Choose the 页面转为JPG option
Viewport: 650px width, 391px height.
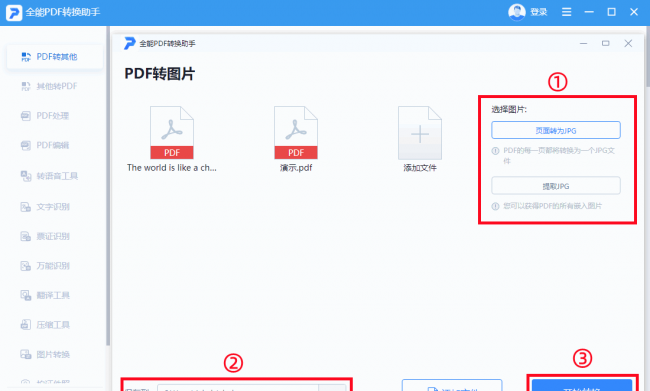556,130
